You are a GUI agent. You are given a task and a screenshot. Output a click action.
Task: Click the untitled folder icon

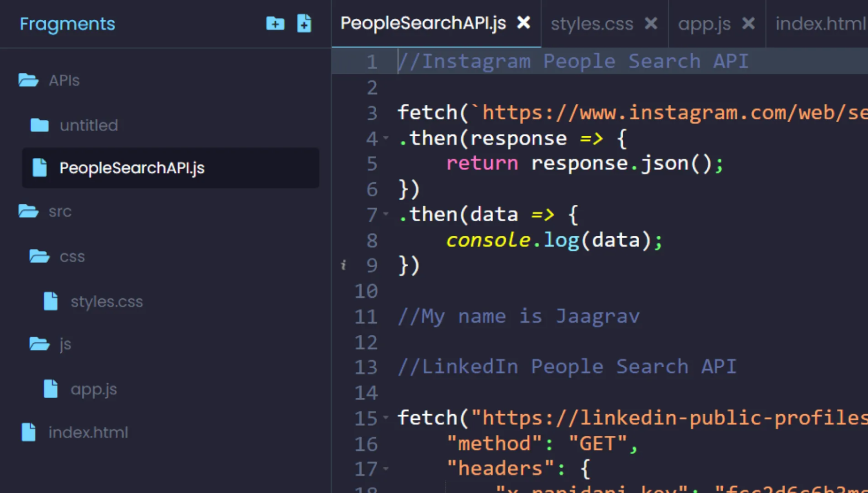(39, 125)
